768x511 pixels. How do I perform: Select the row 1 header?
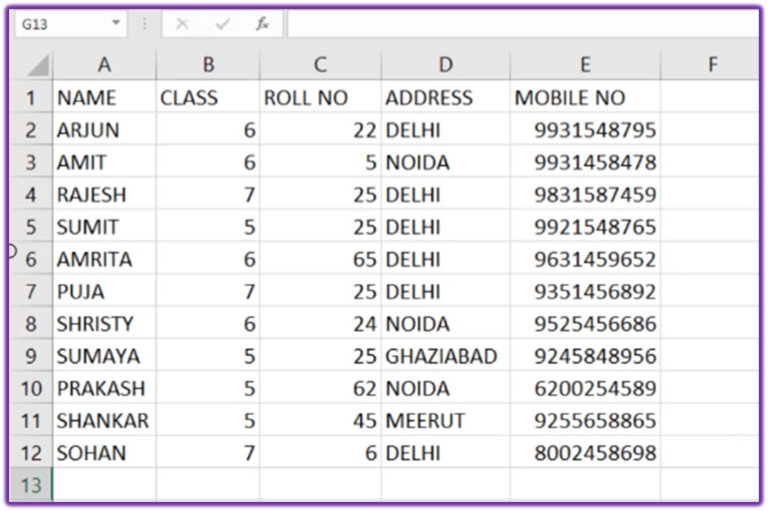(x=31, y=98)
